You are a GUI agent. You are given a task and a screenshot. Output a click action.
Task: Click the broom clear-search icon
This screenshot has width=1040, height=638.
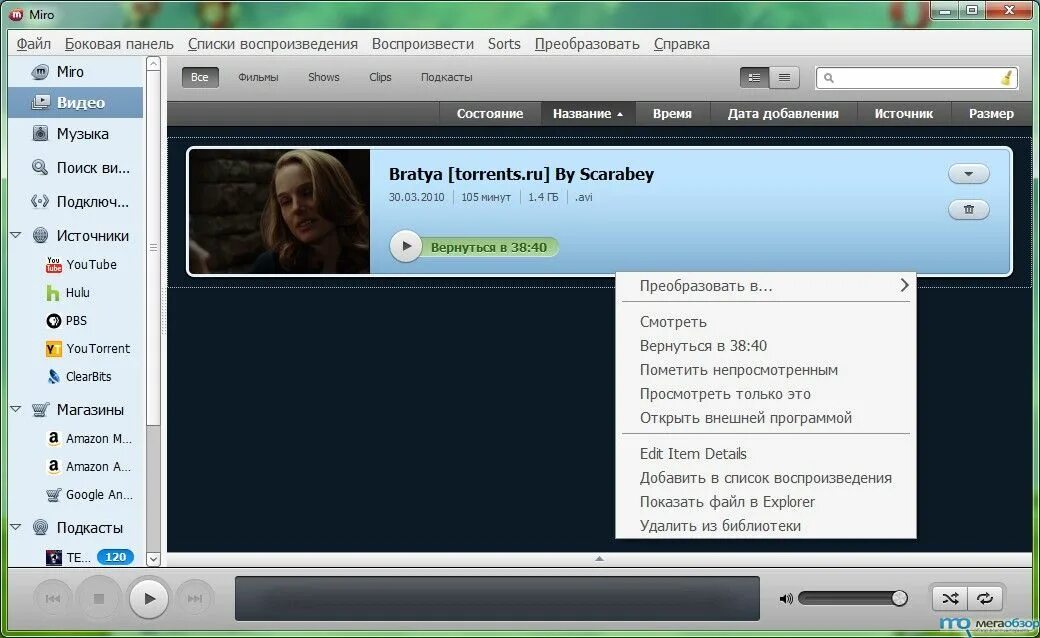click(1006, 78)
